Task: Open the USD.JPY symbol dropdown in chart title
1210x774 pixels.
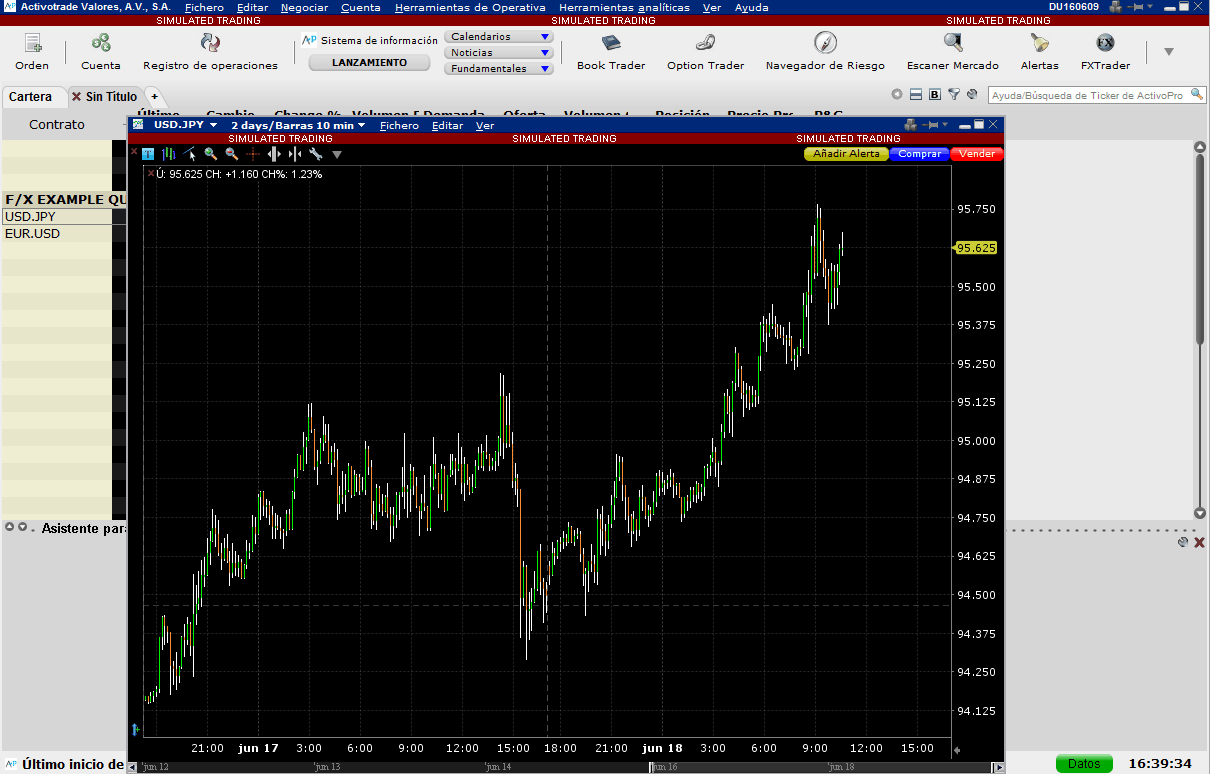Action: tap(214, 125)
